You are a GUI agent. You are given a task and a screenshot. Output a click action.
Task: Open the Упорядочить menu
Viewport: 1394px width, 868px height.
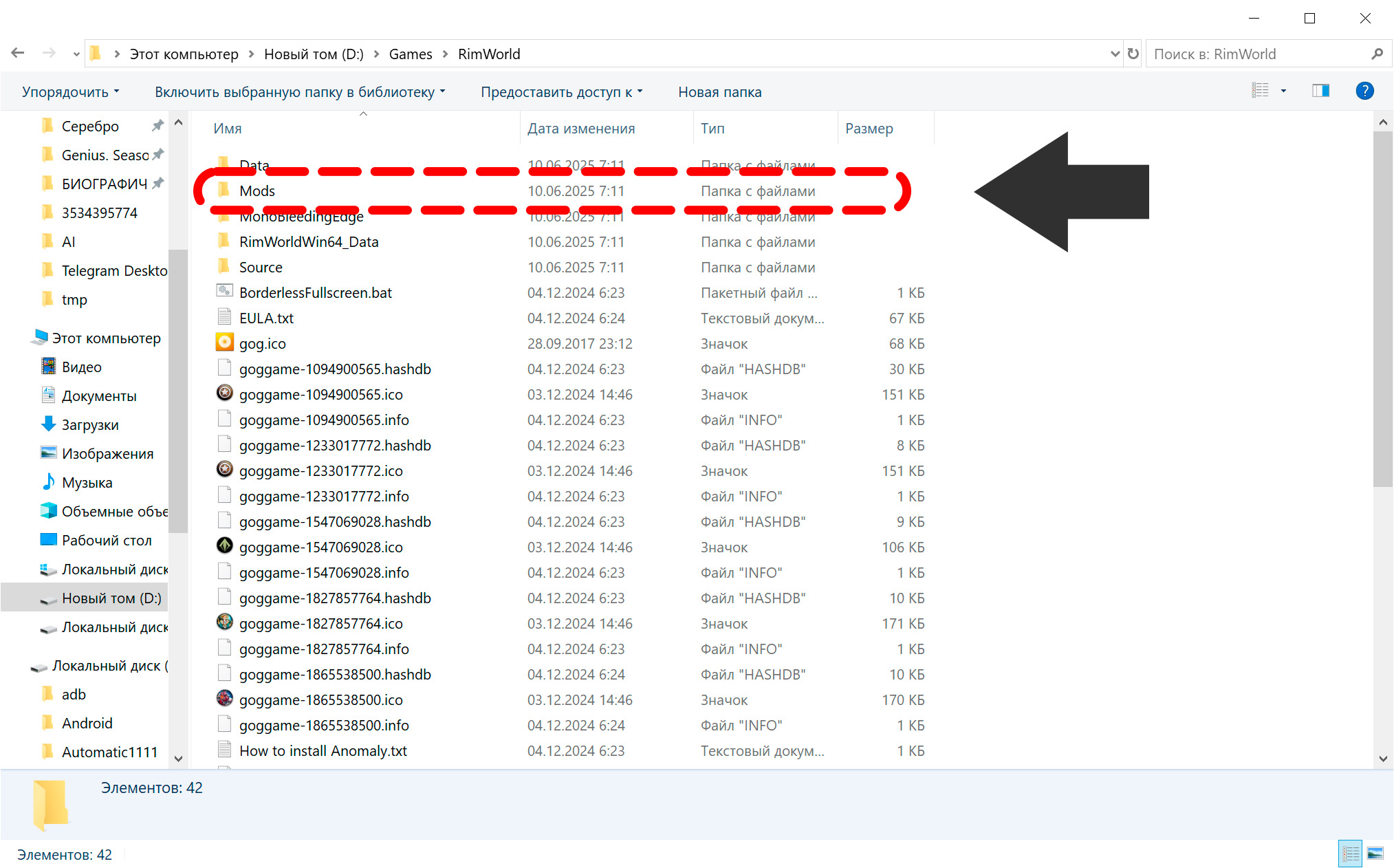tap(70, 92)
